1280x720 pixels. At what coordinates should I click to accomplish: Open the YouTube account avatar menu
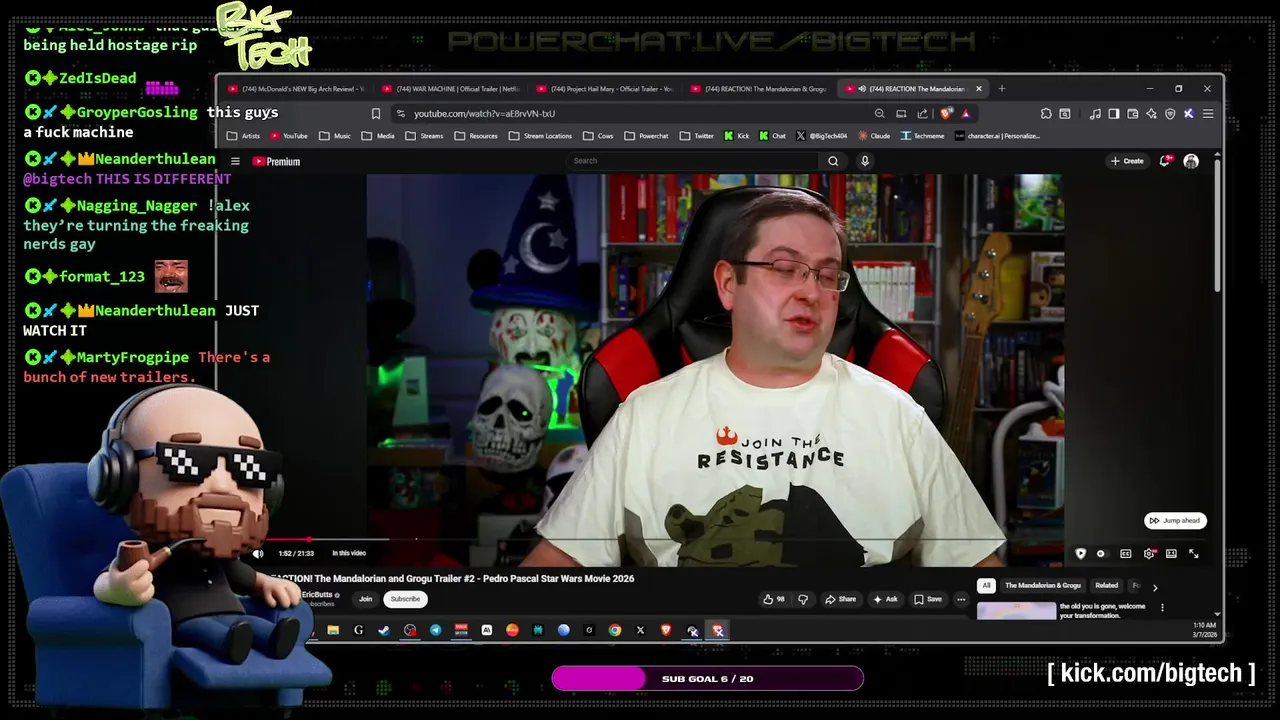click(1191, 161)
